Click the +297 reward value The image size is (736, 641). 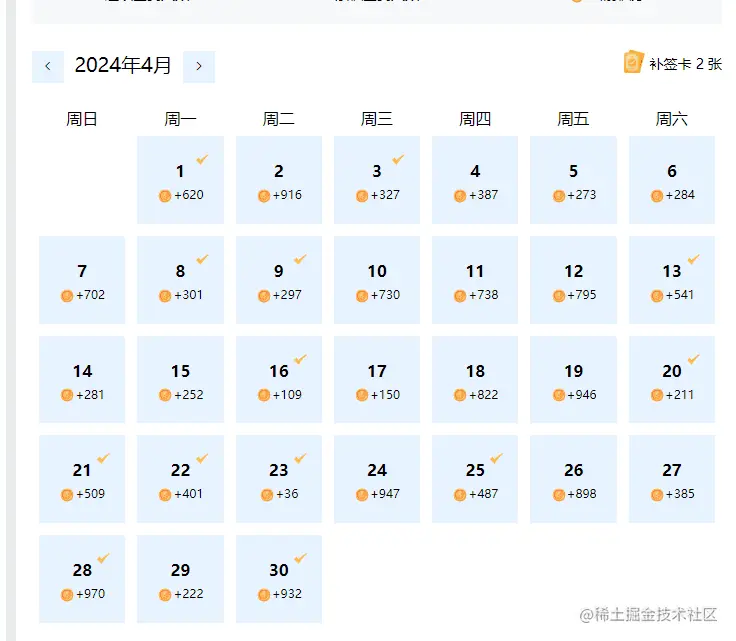(287, 295)
